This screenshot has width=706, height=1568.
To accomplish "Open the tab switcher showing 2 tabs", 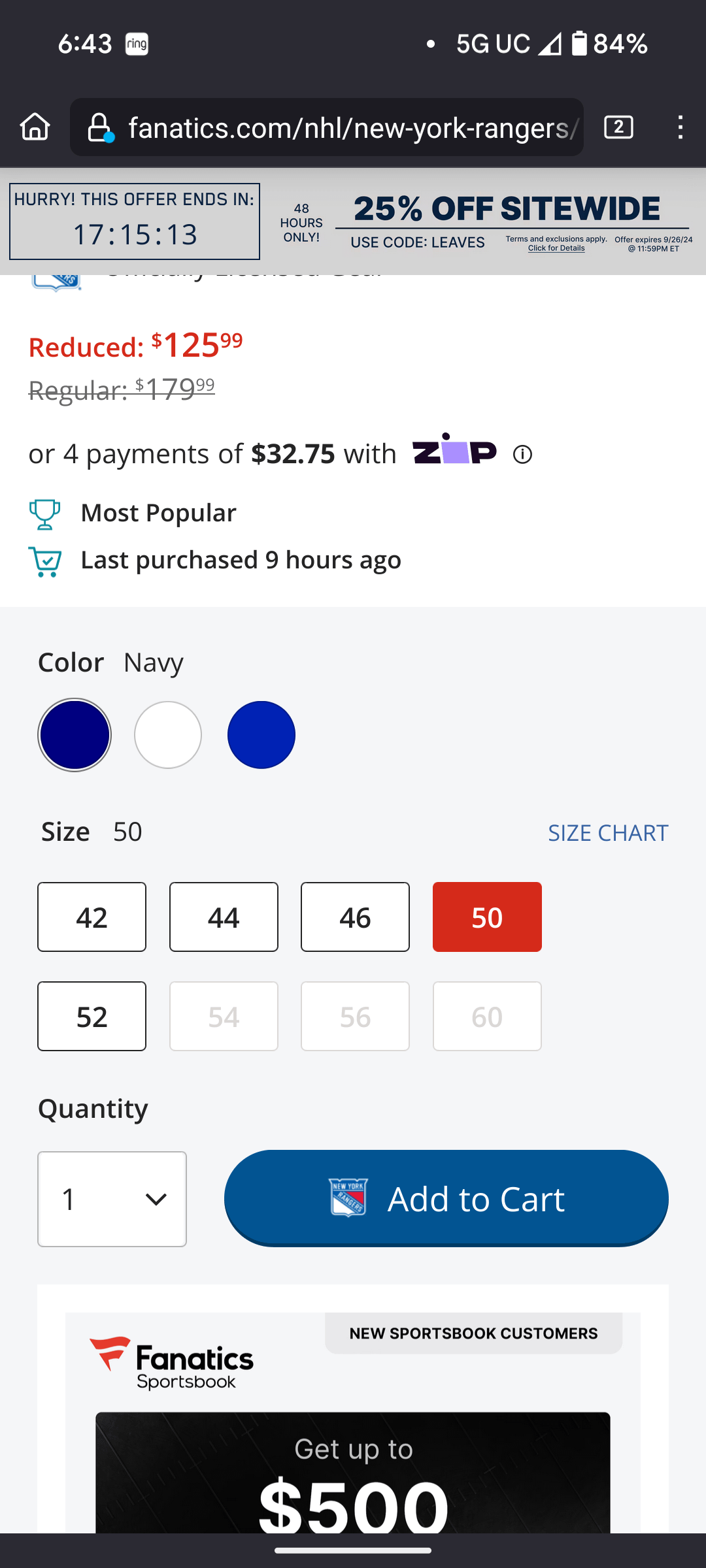I will click(x=618, y=127).
